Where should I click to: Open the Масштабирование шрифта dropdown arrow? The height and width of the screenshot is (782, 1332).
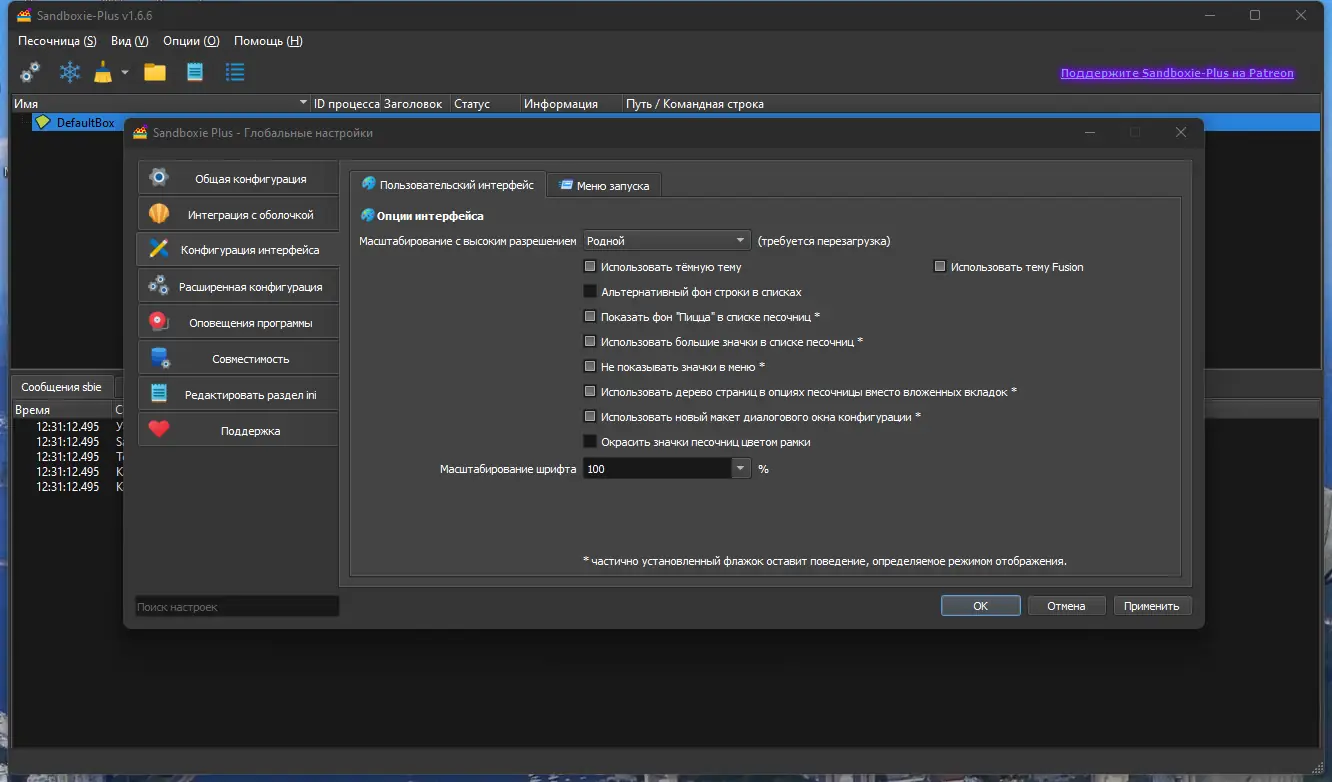[x=741, y=468]
